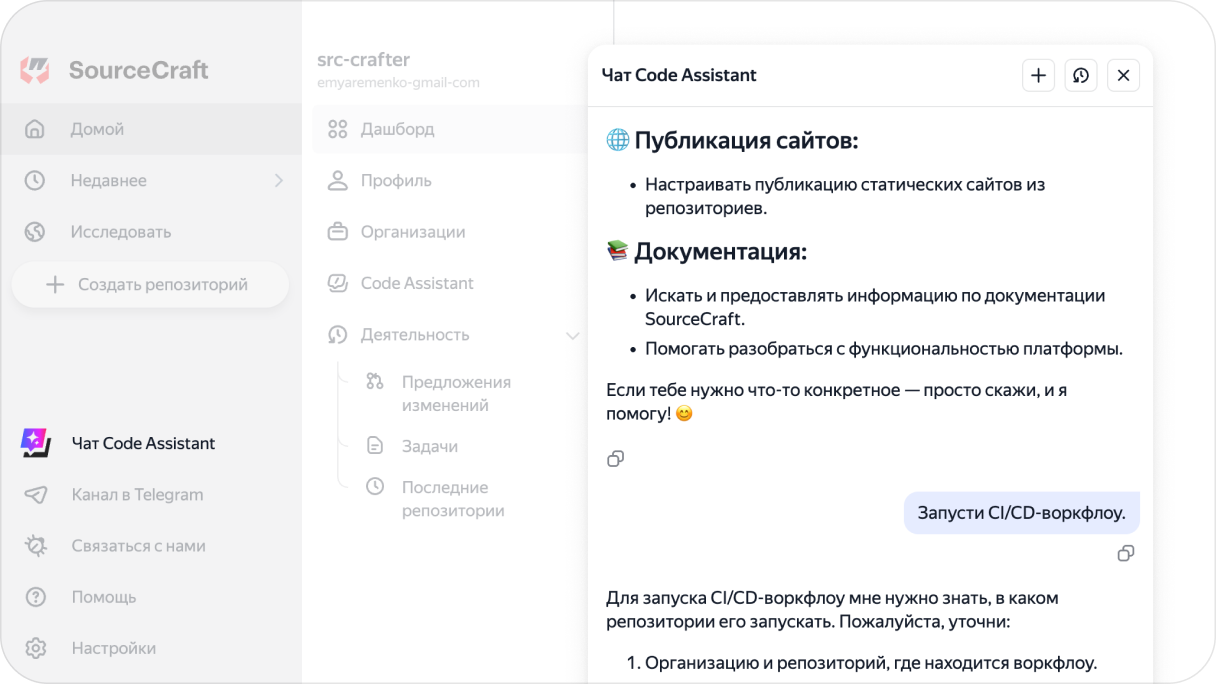The image size is (1216, 684).
Task: Copy the assistant's response message
Action: click(x=616, y=459)
